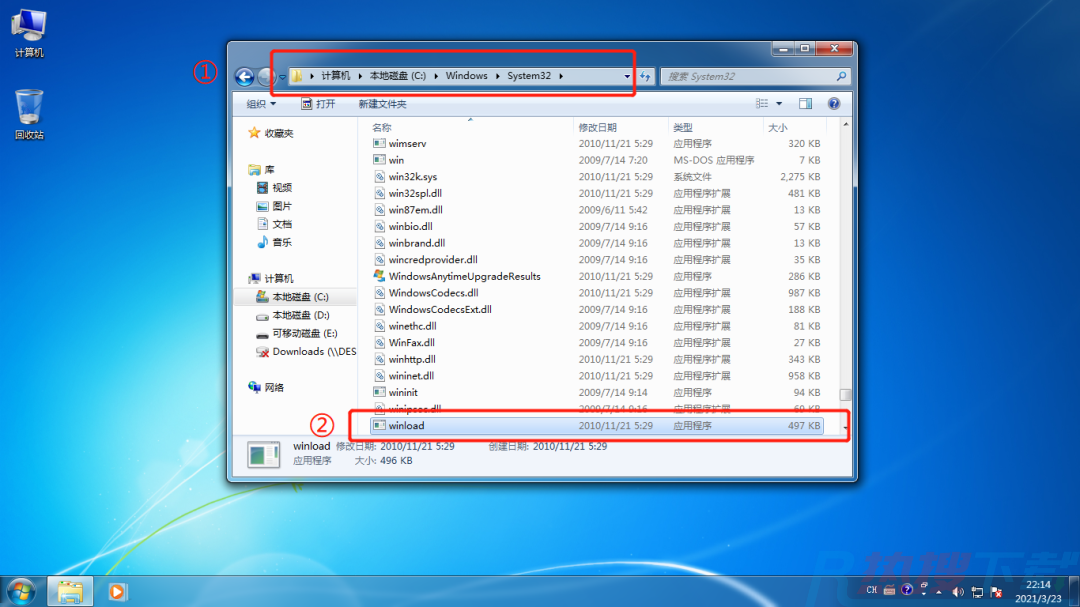Select the winload file in the list
1080x607 pixels.
[x=596, y=426]
